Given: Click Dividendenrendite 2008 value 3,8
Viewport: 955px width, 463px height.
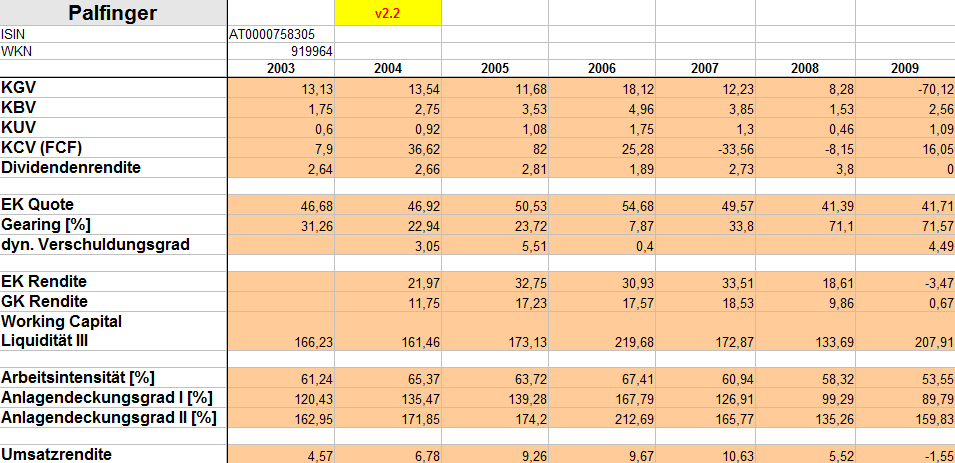Looking at the screenshot, I should pos(805,168).
